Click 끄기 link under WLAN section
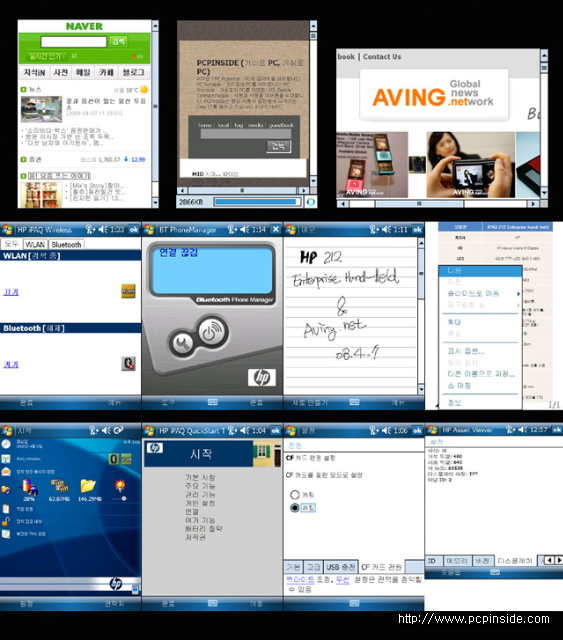Image resolution: width=563 pixels, height=640 pixels. click(x=11, y=292)
